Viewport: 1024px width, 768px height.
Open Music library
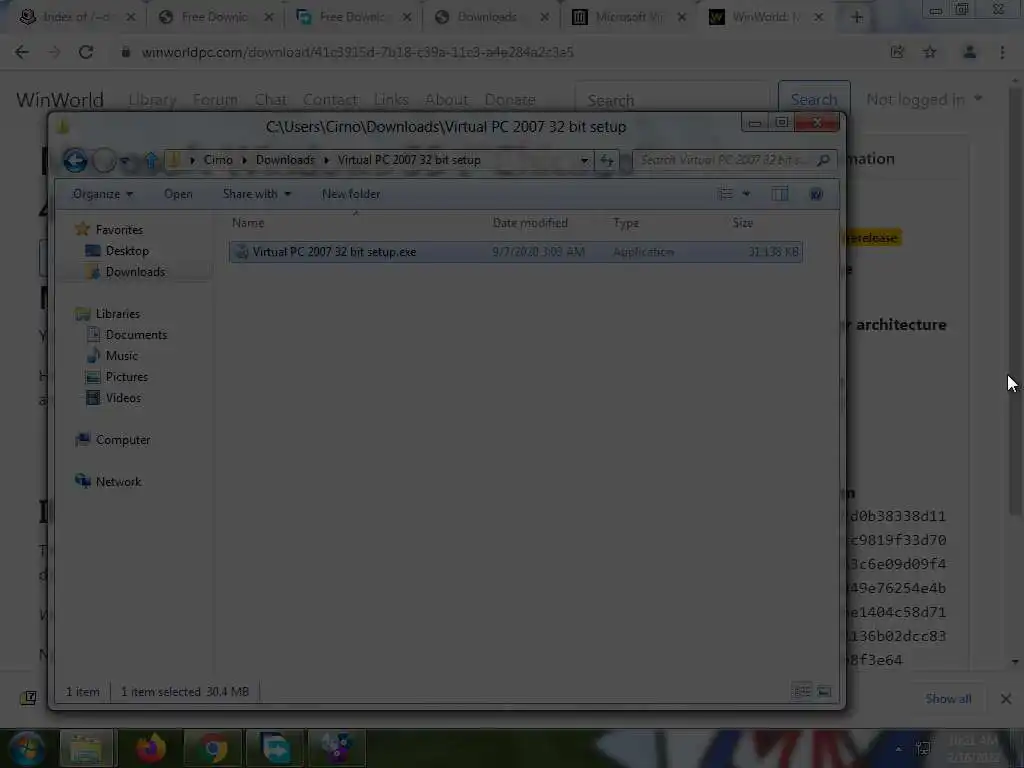(121, 356)
